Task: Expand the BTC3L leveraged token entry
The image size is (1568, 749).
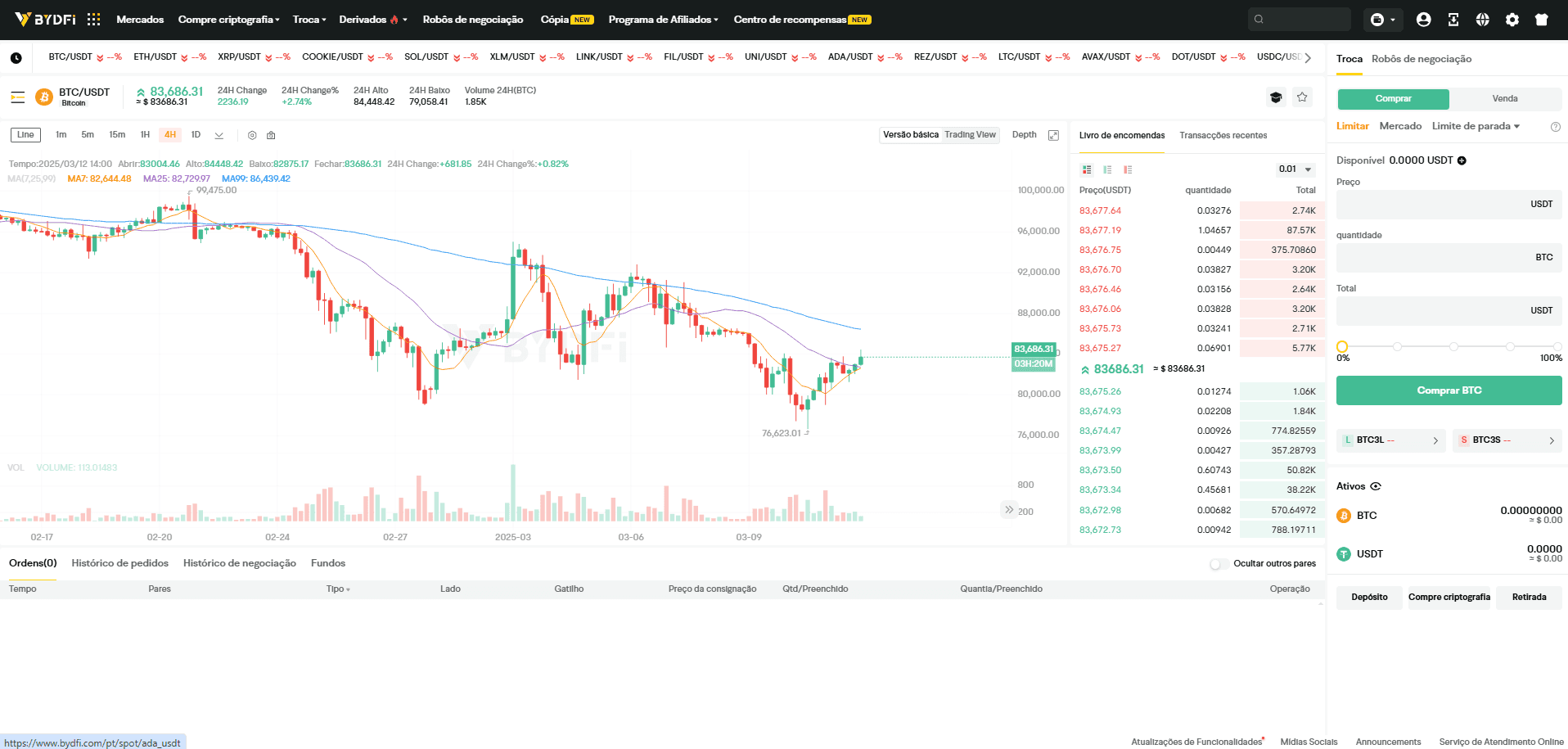Action: click(x=1391, y=440)
